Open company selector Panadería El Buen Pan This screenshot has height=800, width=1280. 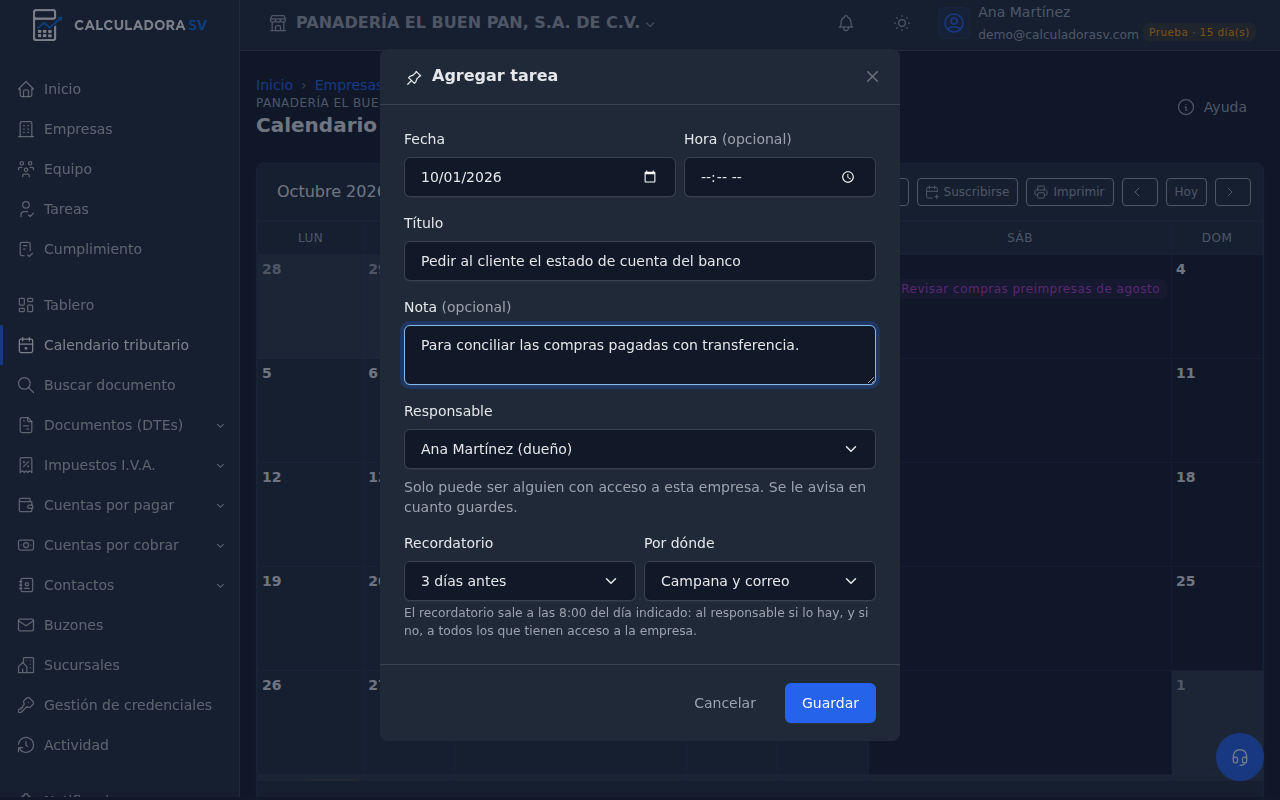(x=462, y=23)
